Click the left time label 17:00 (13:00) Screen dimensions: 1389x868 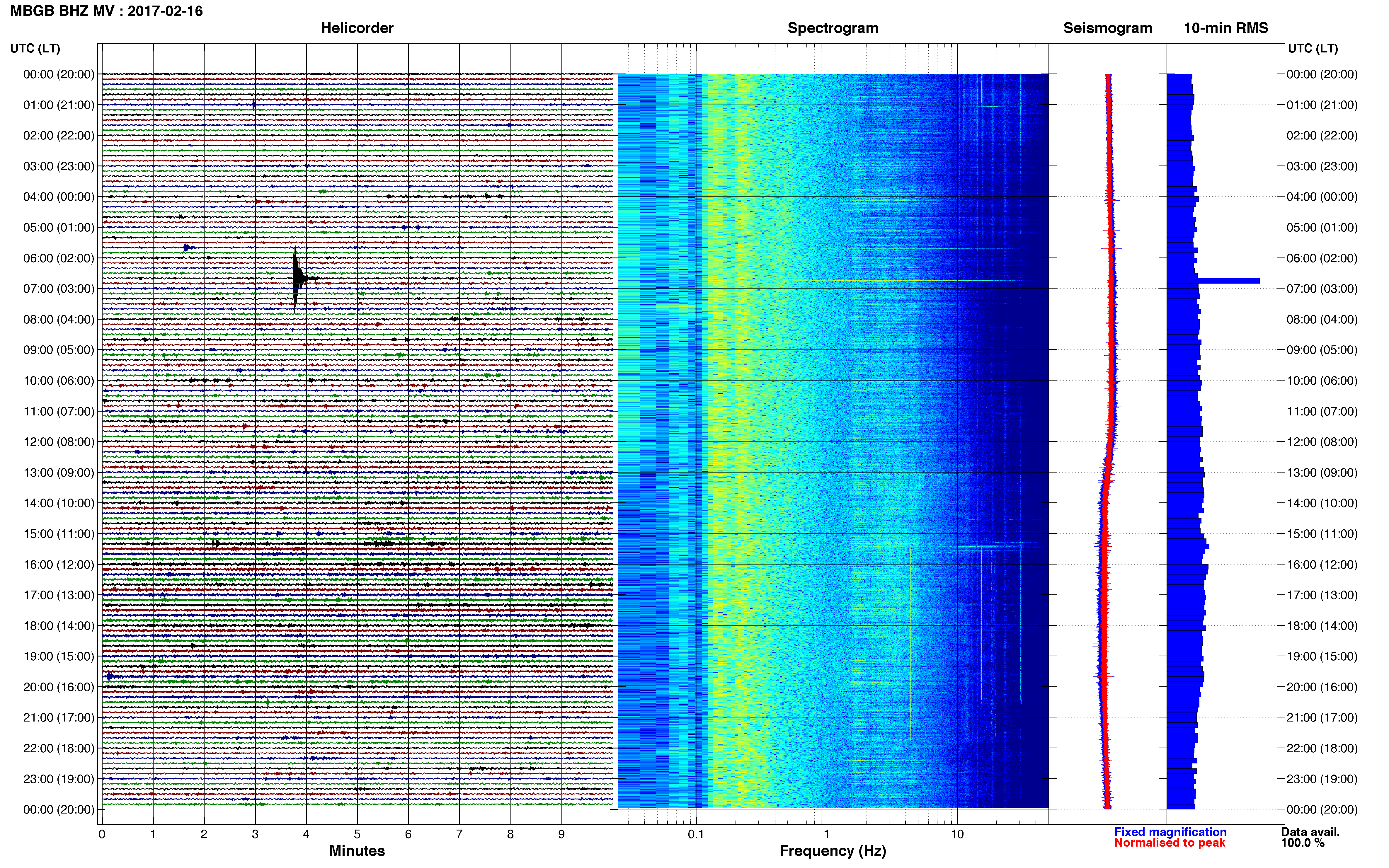click(59, 595)
